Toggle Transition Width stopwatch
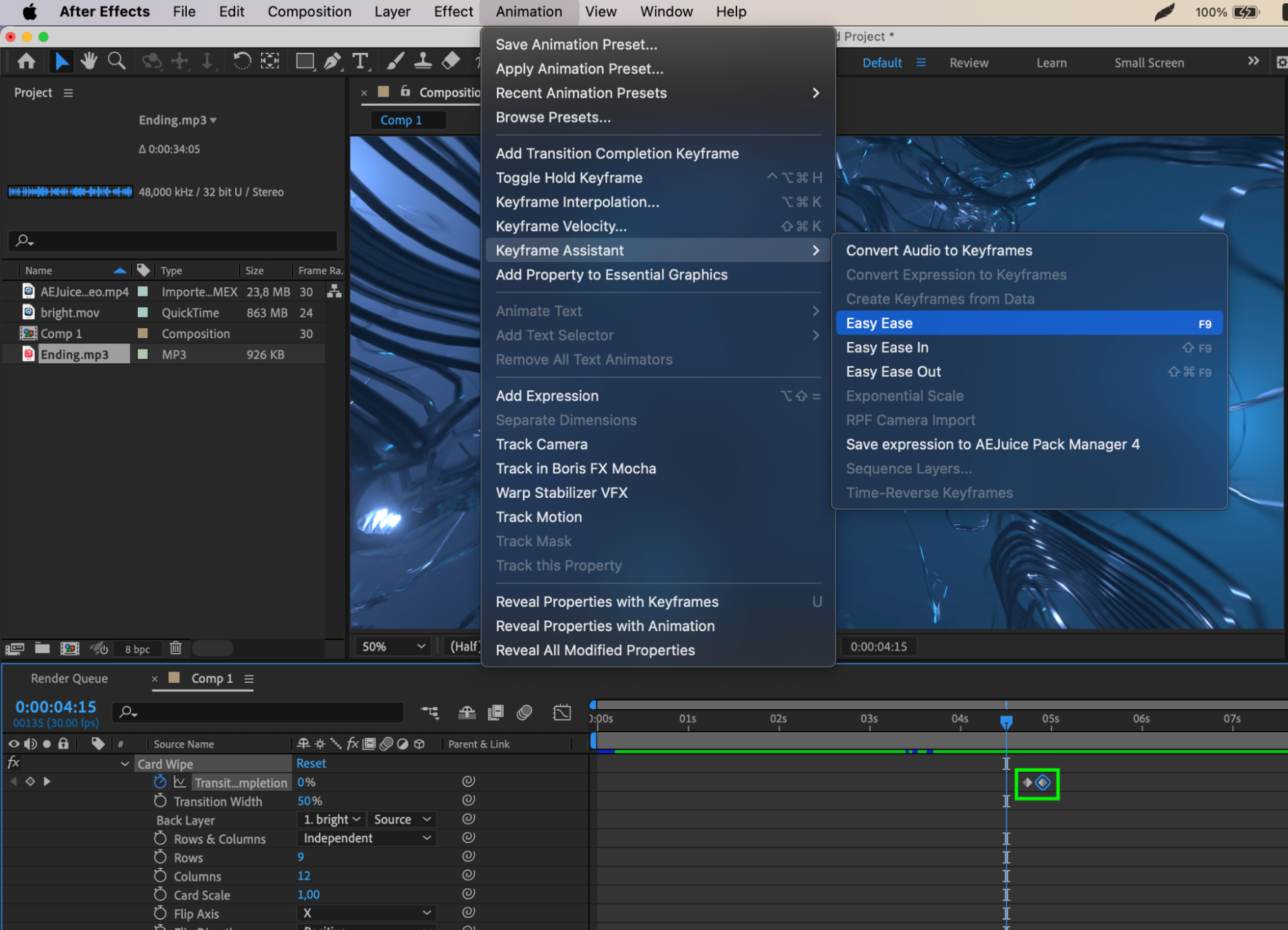 (x=160, y=801)
